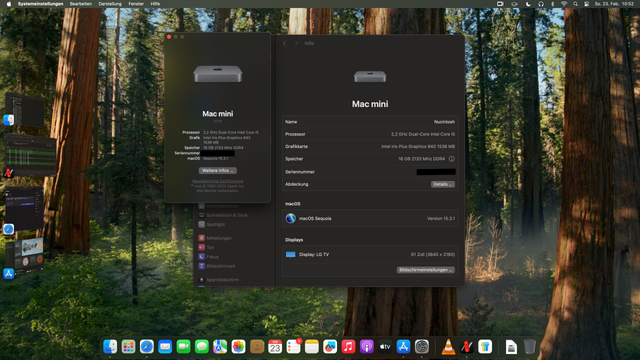Open the Darstellung menu
The width and height of the screenshot is (640, 360).
(110, 4)
